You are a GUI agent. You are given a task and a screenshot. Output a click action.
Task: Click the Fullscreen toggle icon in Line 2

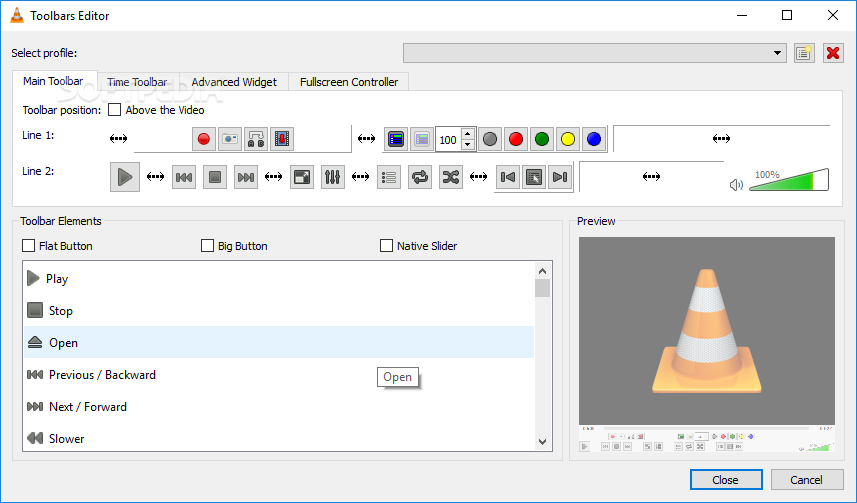pyautogui.click(x=302, y=177)
